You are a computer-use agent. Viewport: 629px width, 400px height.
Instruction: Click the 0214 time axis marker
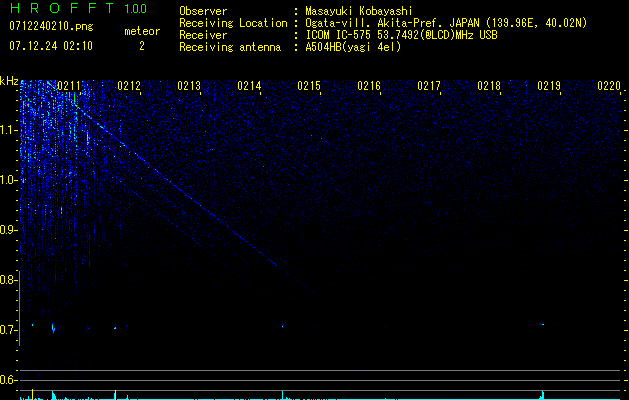click(249, 86)
